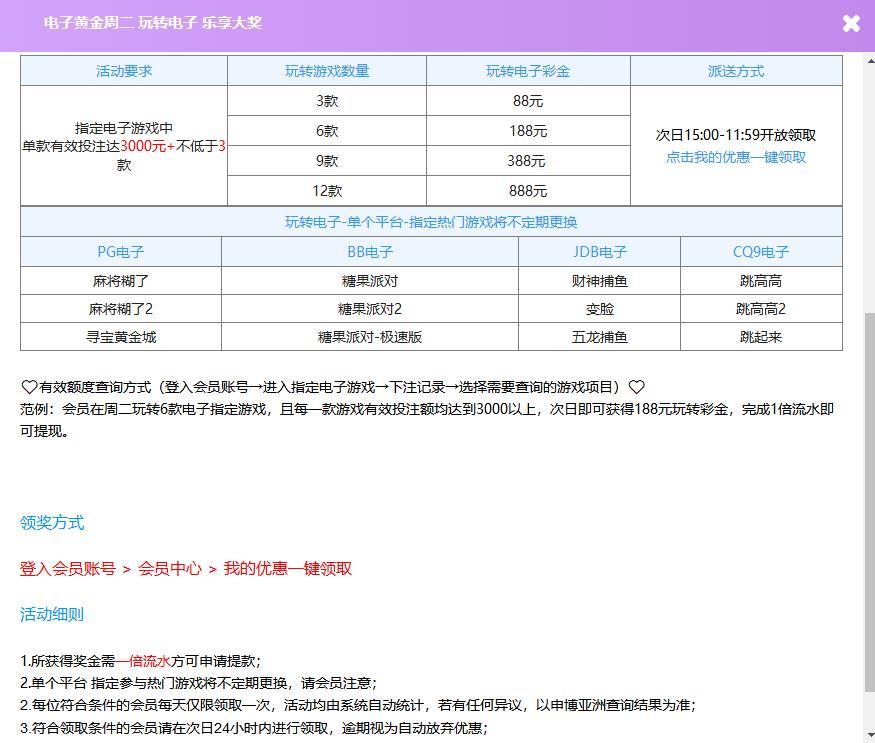
Task: Click the 财神捕鱼 game cell
Action: pos(599,281)
